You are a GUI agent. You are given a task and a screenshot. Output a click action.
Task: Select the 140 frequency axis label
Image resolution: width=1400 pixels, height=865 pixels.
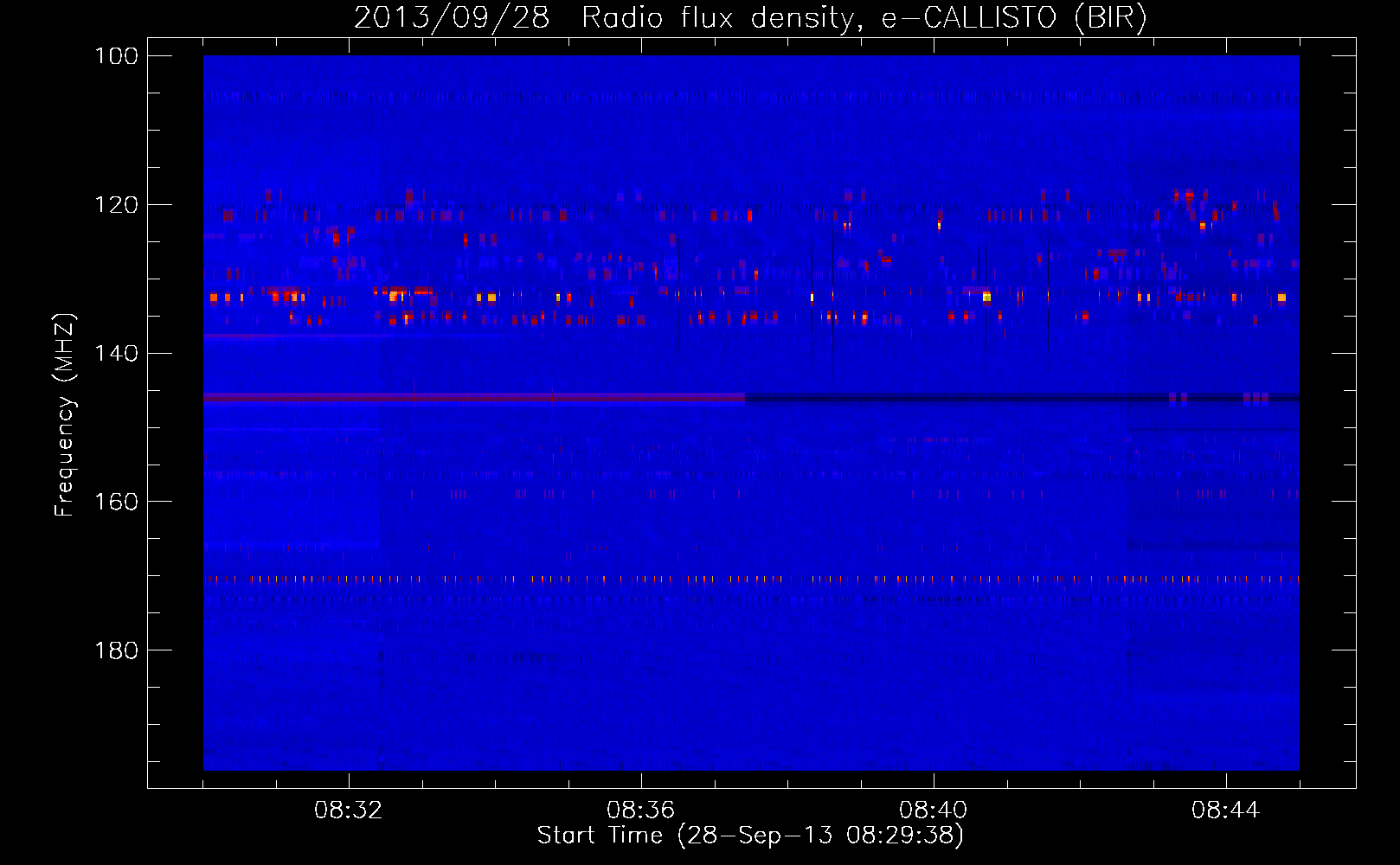(x=116, y=354)
